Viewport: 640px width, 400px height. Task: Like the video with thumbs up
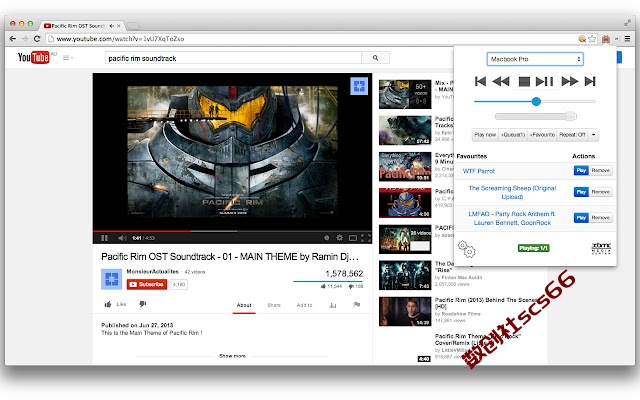(108, 304)
